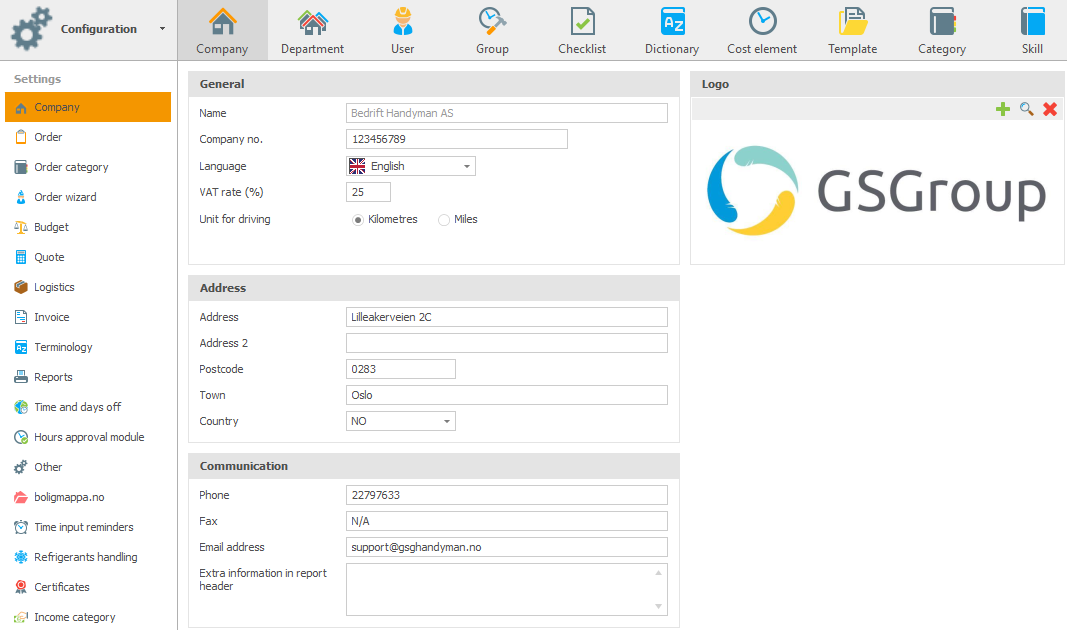
Task: Open Time and days off settings
Action: 88,406
